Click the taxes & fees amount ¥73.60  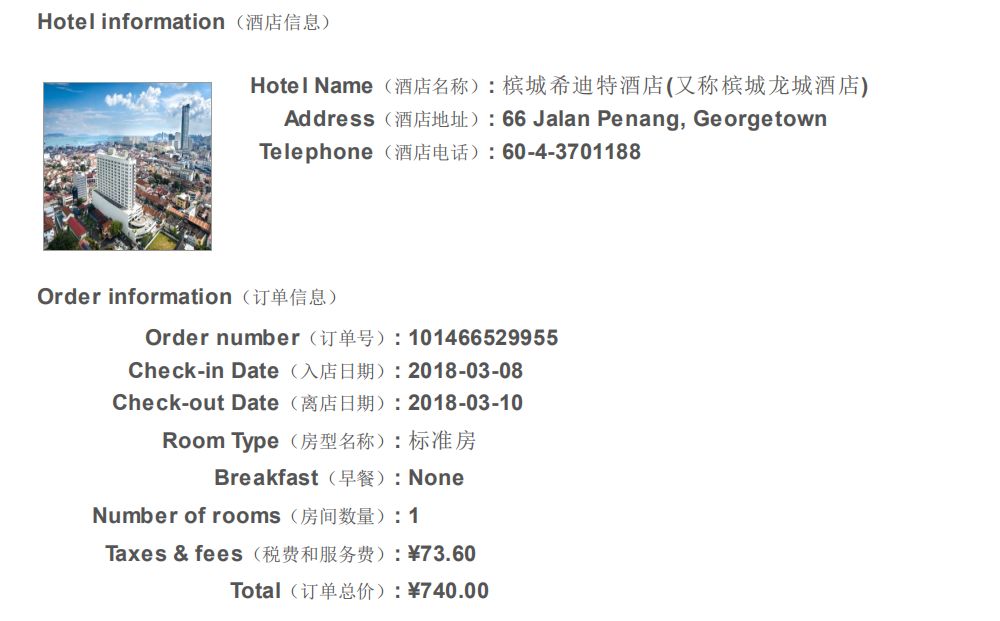(442, 554)
